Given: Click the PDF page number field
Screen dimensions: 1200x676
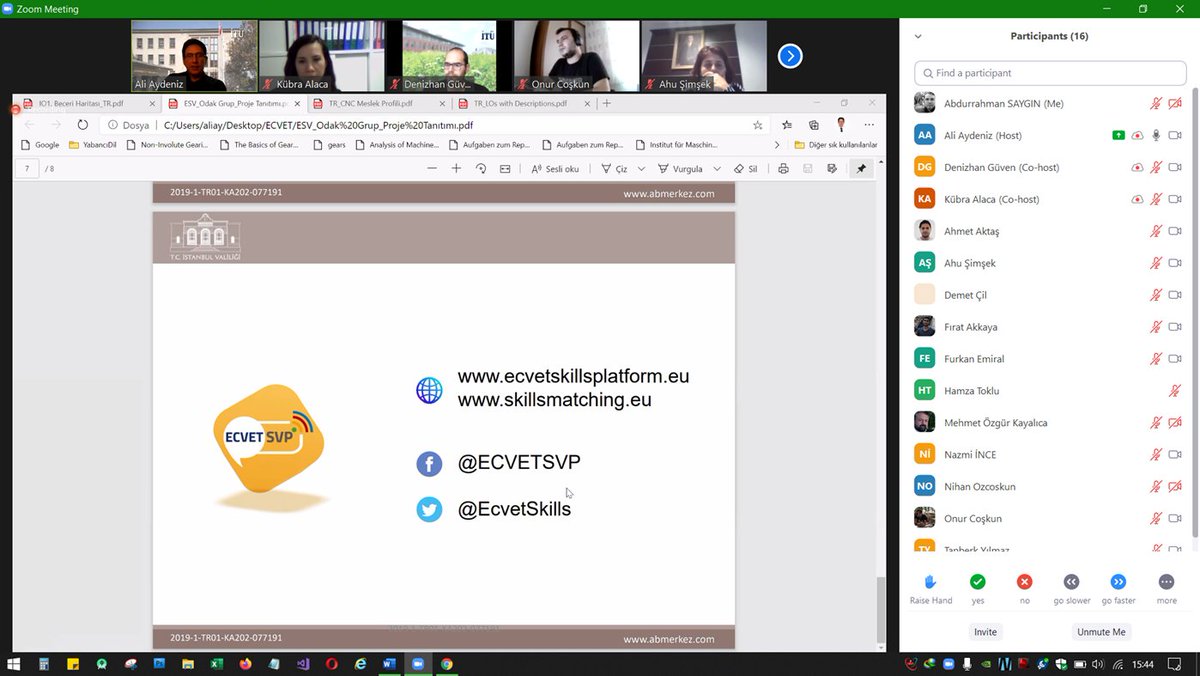Looking at the screenshot, I should (27, 169).
